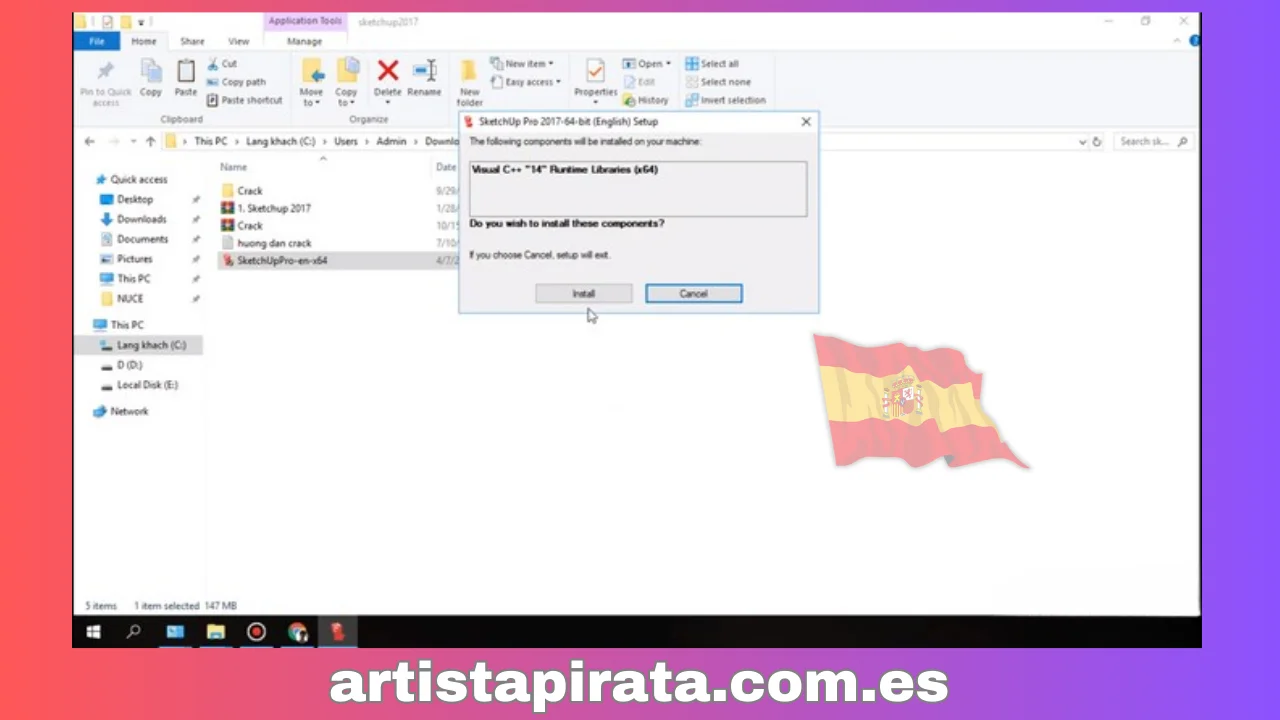Click This PC in the address bar
This screenshot has width=1280, height=720.
210,142
